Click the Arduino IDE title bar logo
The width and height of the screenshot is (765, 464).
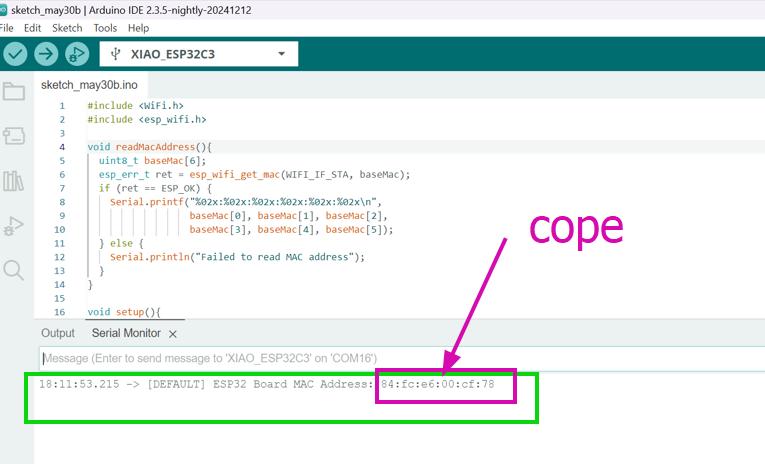pos(3,10)
